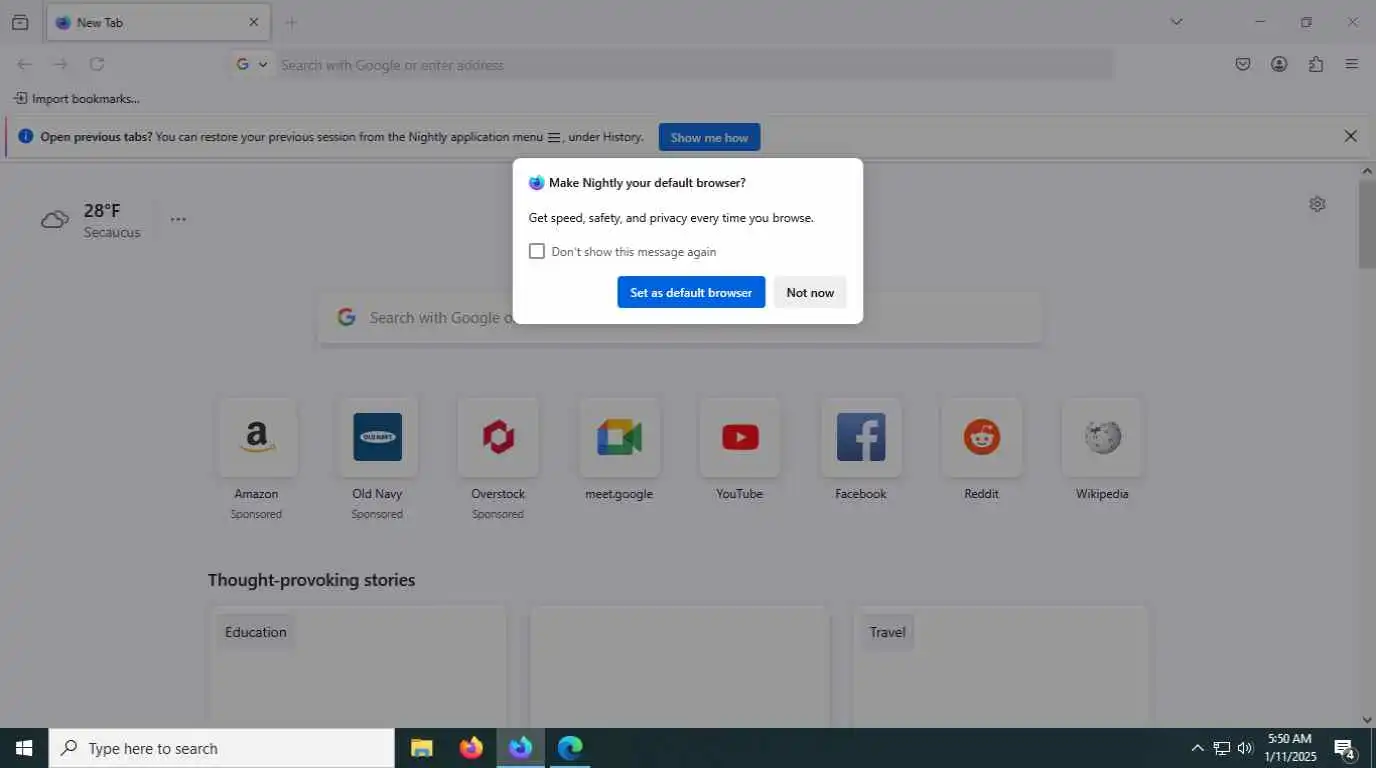Viewport: 1376px width, 768px height.
Task: Open the Windows Start menu
Action: (24, 748)
